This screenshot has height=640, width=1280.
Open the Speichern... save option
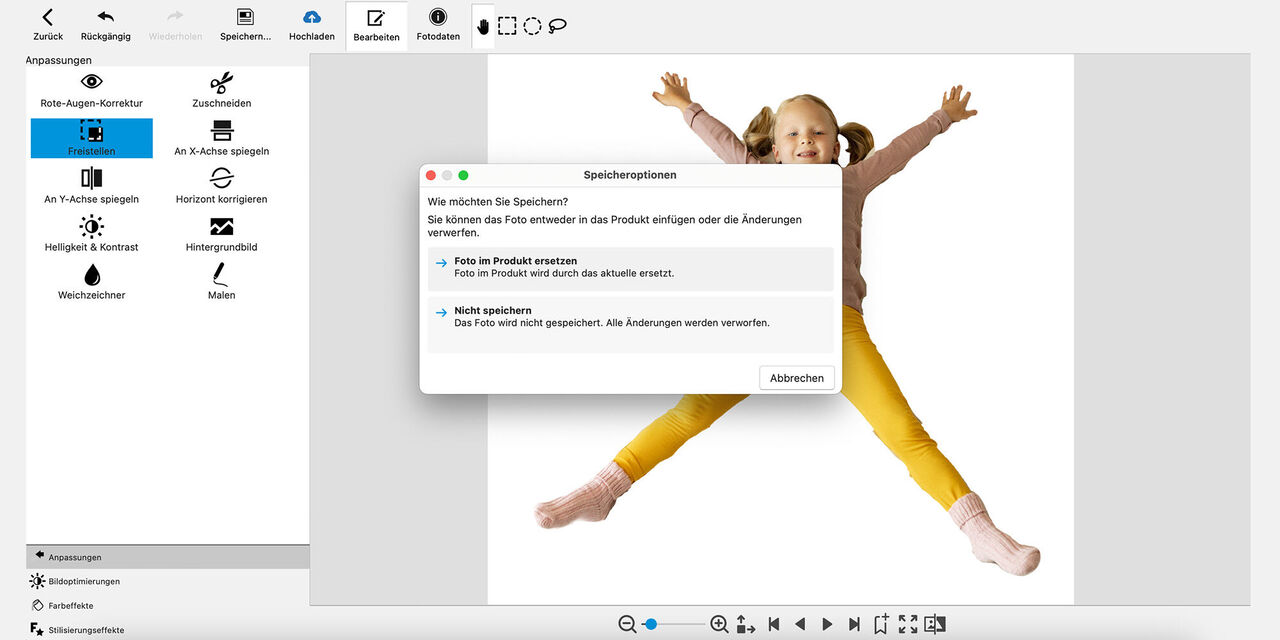tap(245, 26)
